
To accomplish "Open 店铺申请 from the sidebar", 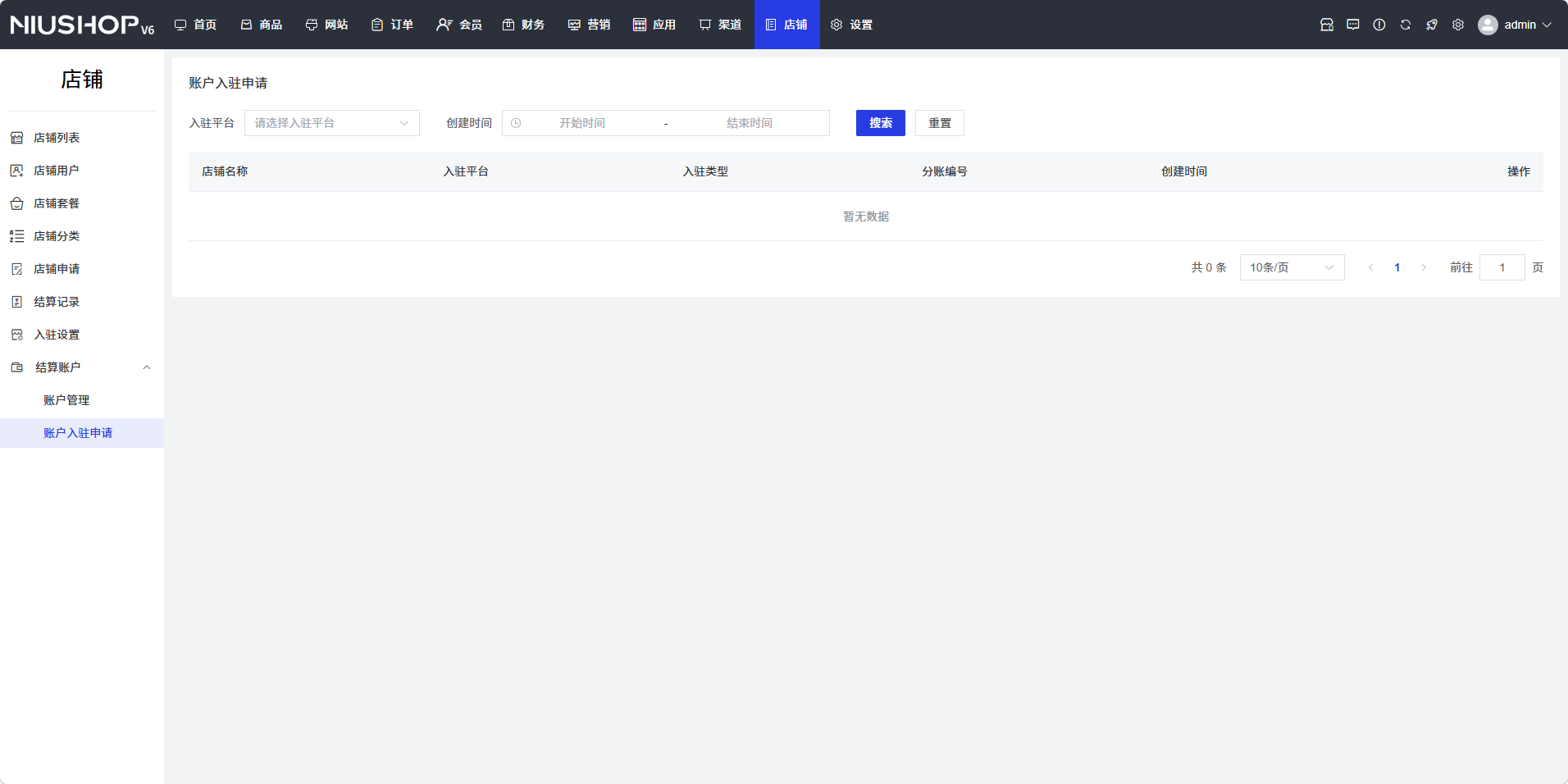I will click(x=57, y=269).
